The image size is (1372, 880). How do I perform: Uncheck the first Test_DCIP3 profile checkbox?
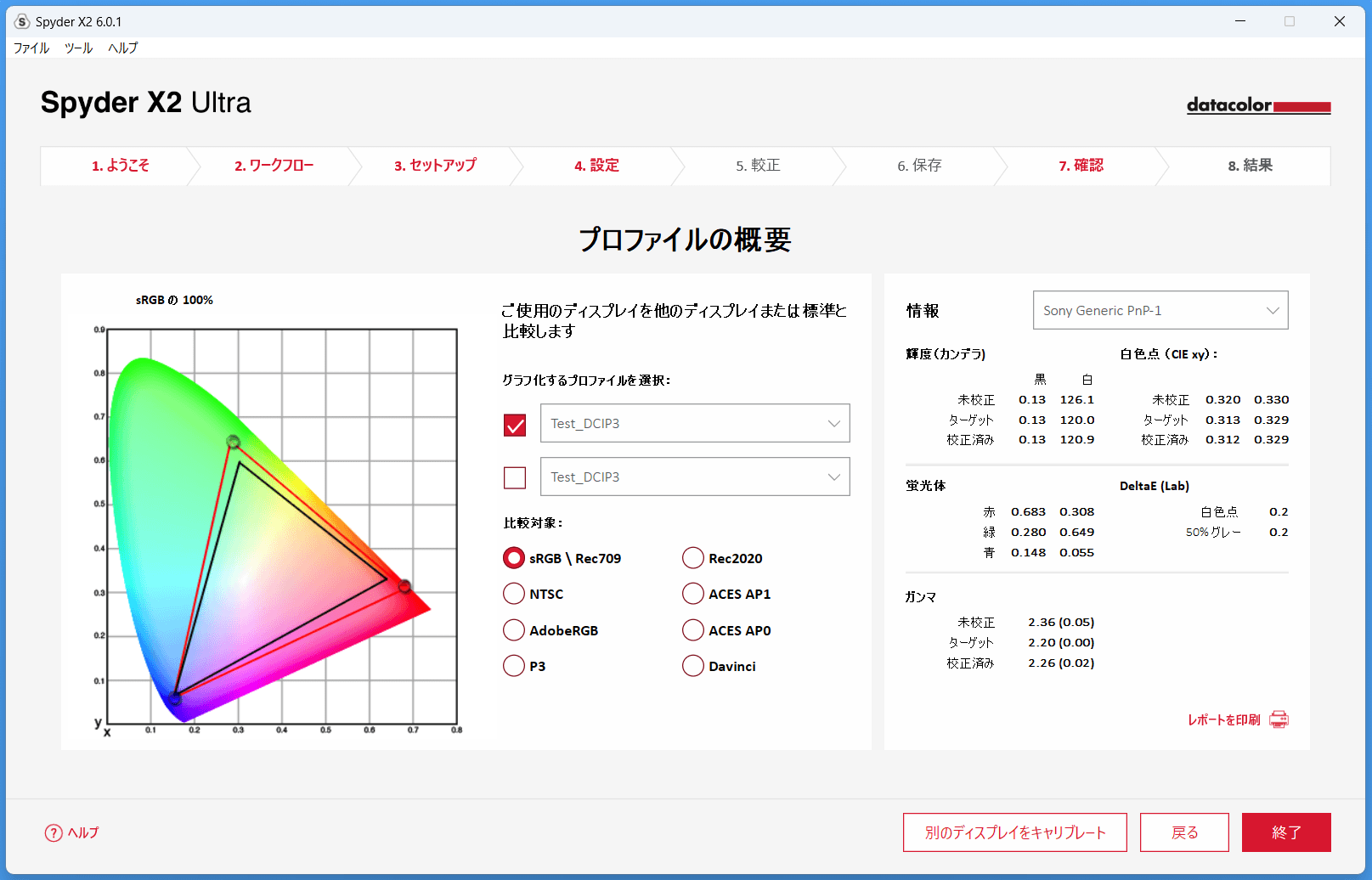coord(515,425)
